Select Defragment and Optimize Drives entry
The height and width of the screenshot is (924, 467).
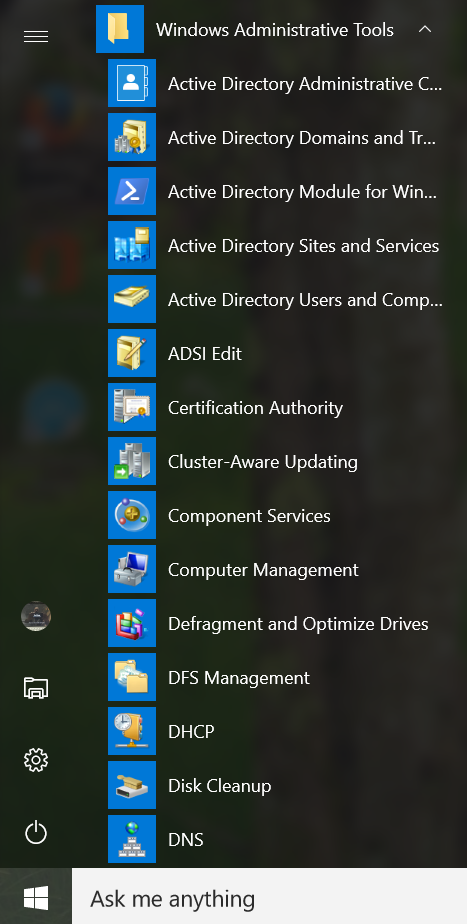[275, 623]
